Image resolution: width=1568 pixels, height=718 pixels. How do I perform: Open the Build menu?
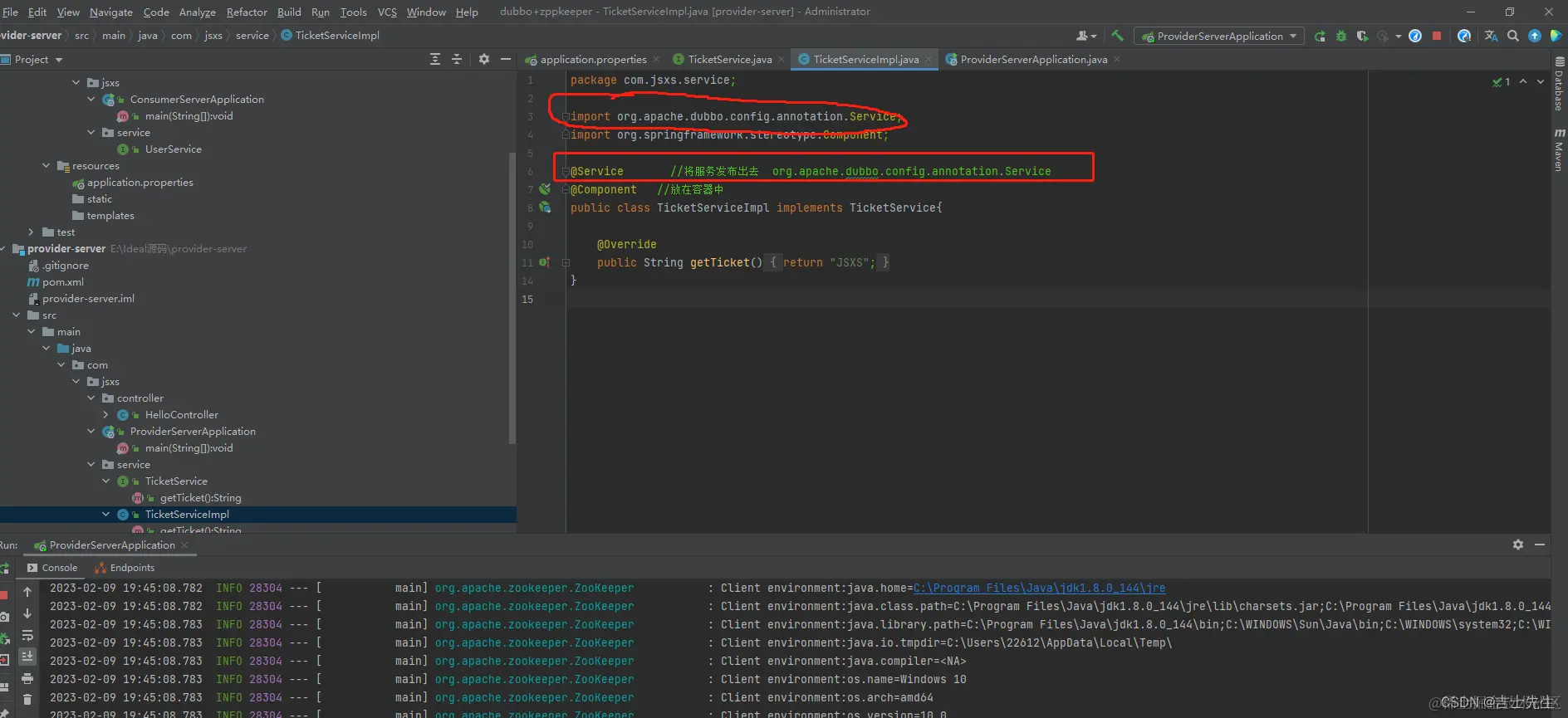289,12
